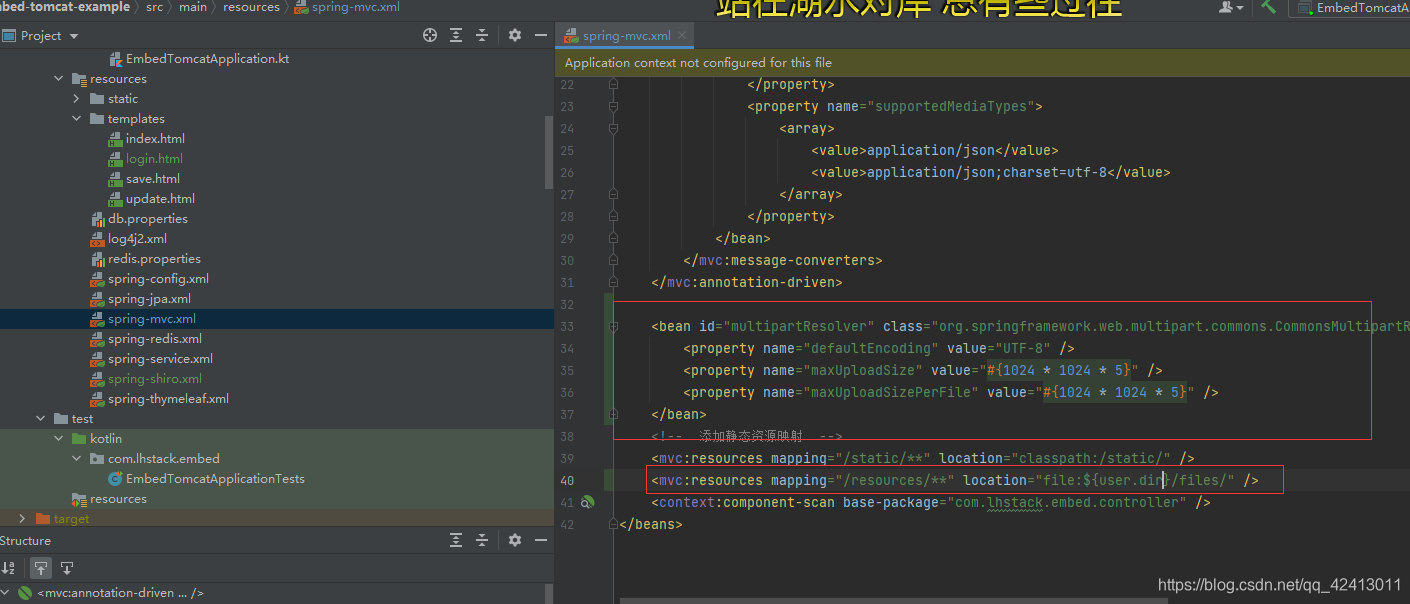Collapse the resources folder under main

click(59, 79)
